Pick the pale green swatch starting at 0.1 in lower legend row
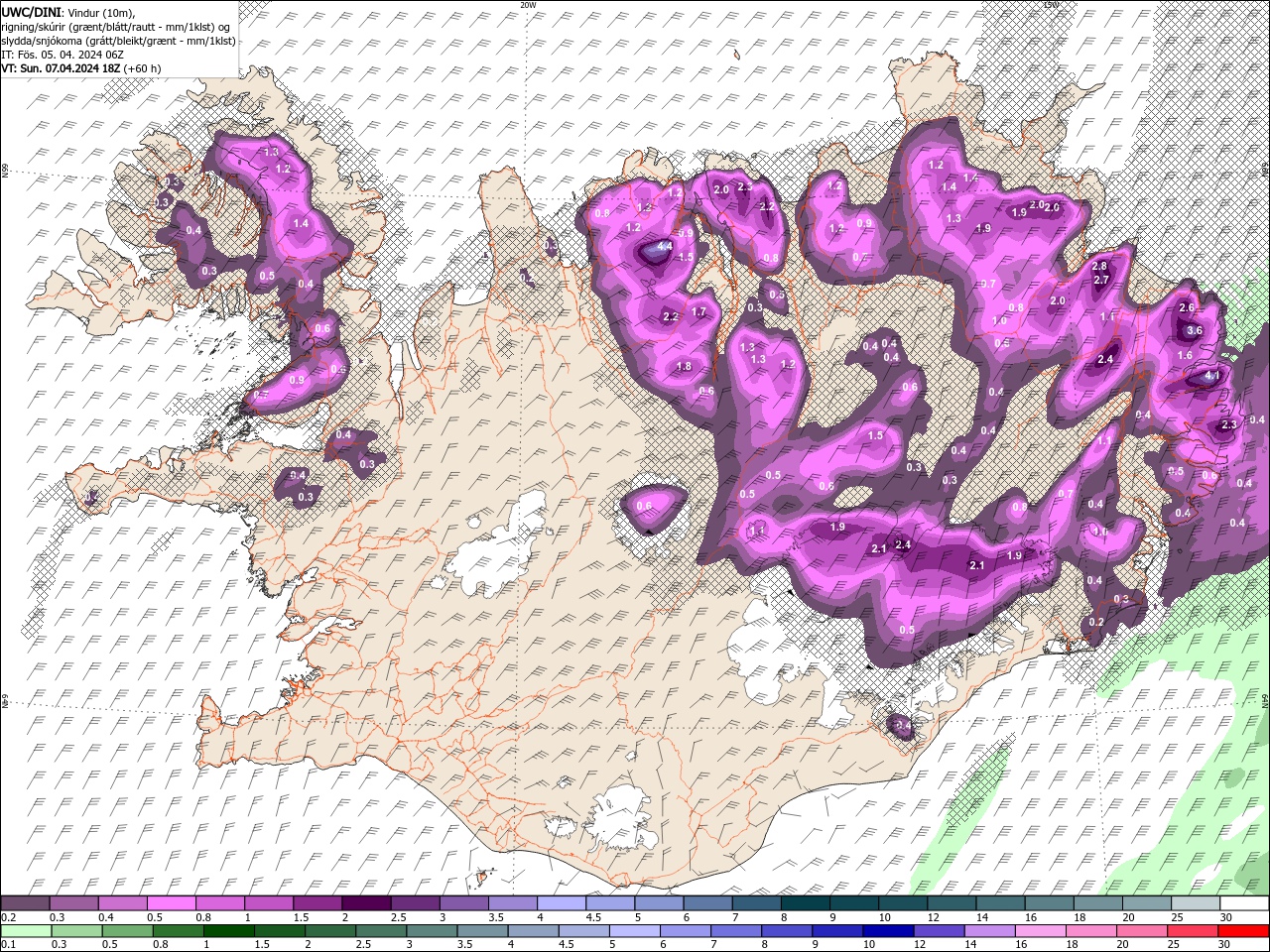Image resolution: width=1270 pixels, height=952 pixels. (x=25, y=930)
